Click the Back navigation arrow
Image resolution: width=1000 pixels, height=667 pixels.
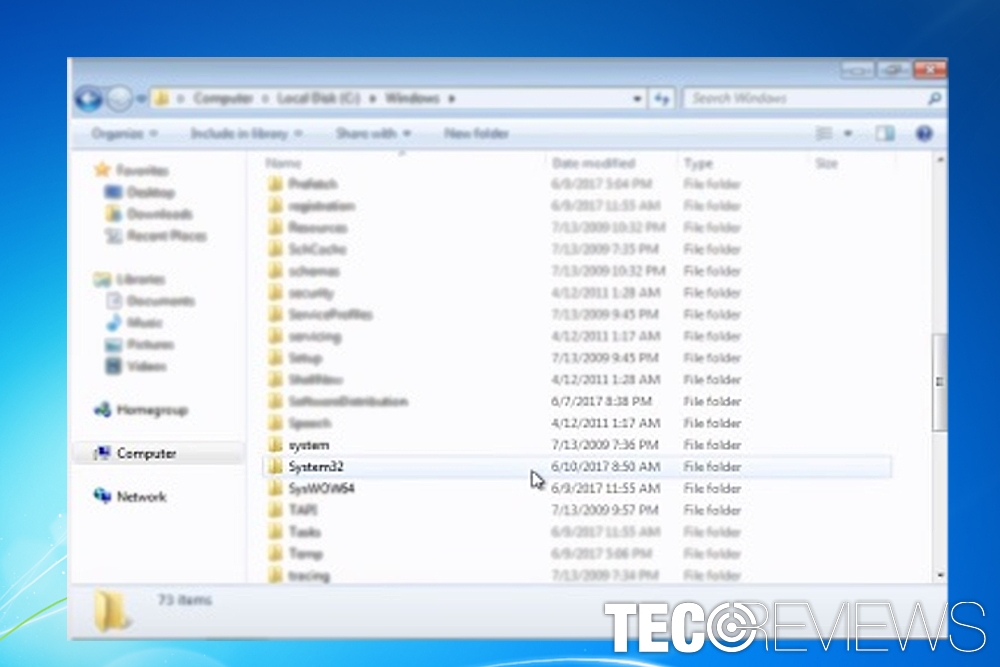click(x=89, y=98)
